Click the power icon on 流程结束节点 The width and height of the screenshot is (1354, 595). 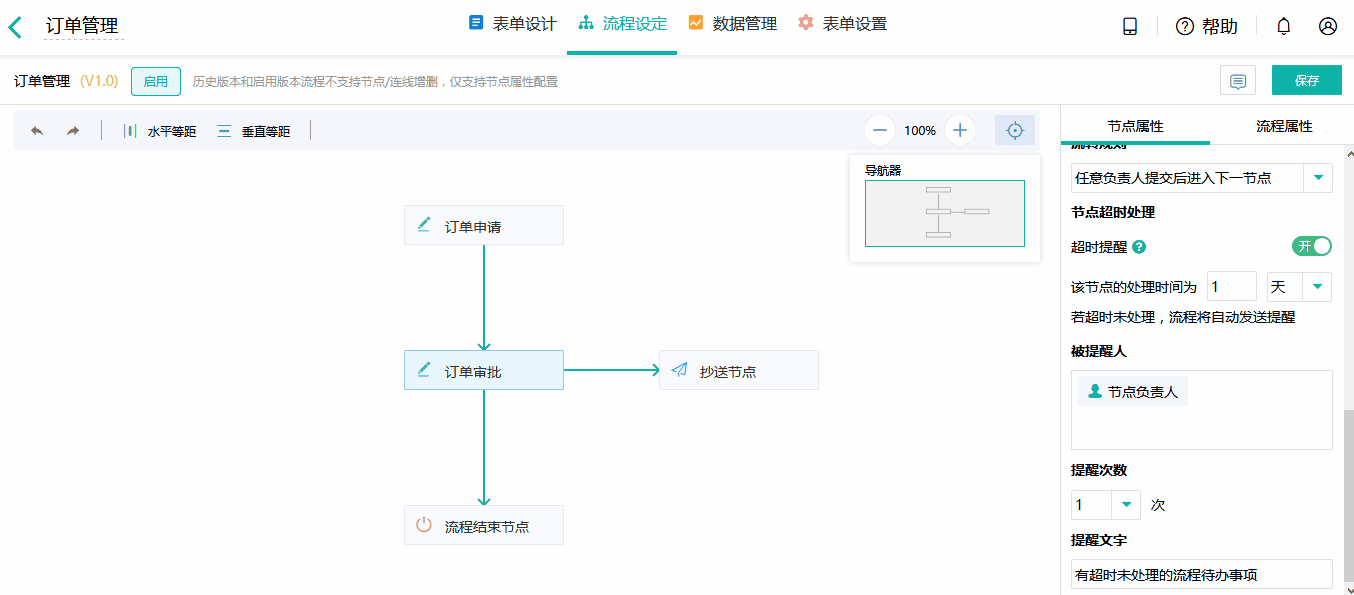point(424,525)
